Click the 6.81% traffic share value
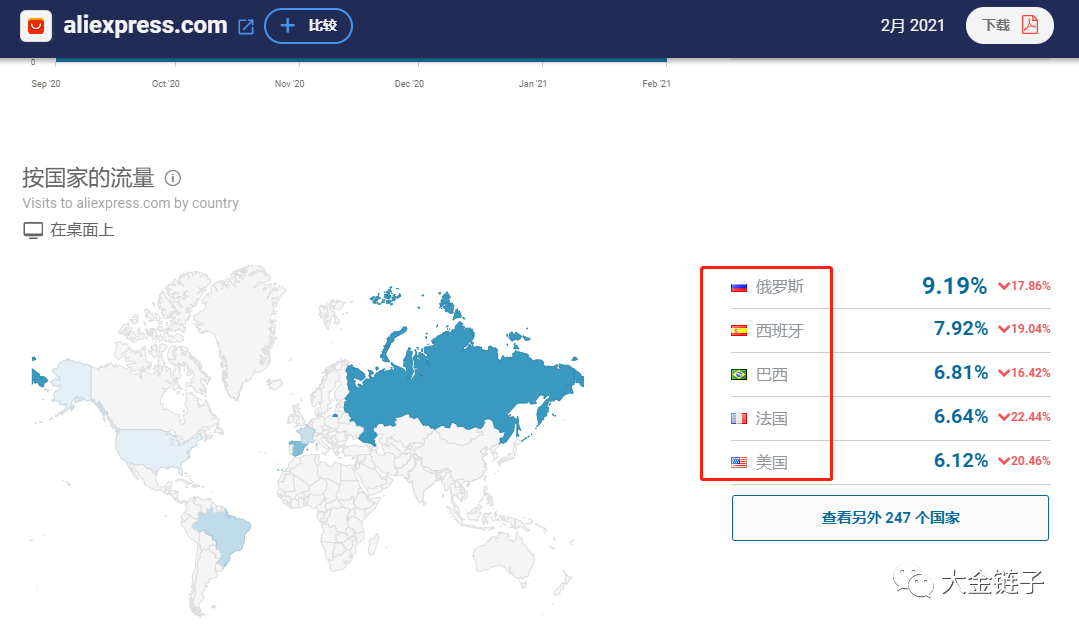This screenshot has width=1079, height=629. (x=961, y=373)
